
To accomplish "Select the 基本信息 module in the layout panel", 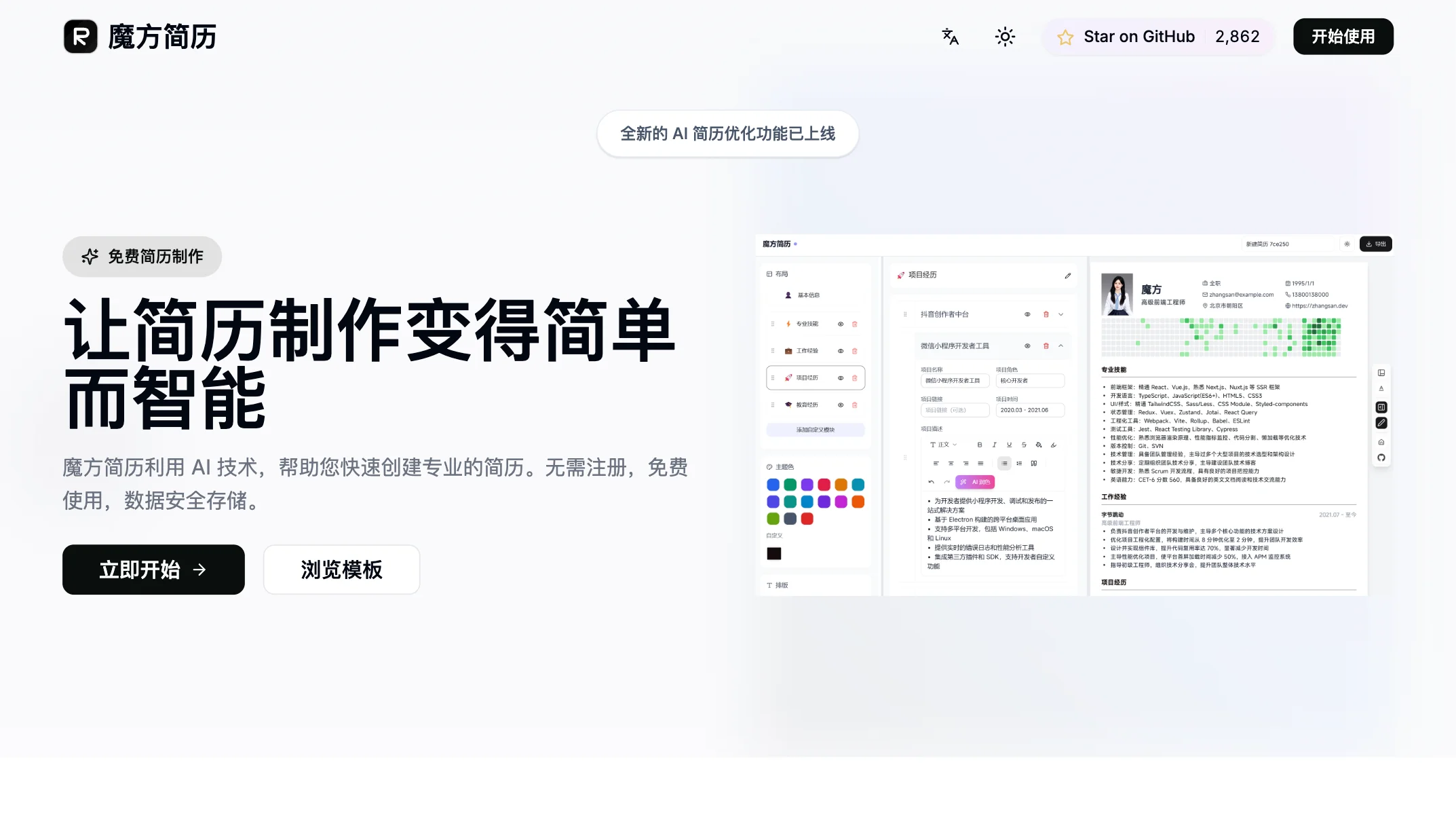I will pyautogui.click(x=809, y=295).
